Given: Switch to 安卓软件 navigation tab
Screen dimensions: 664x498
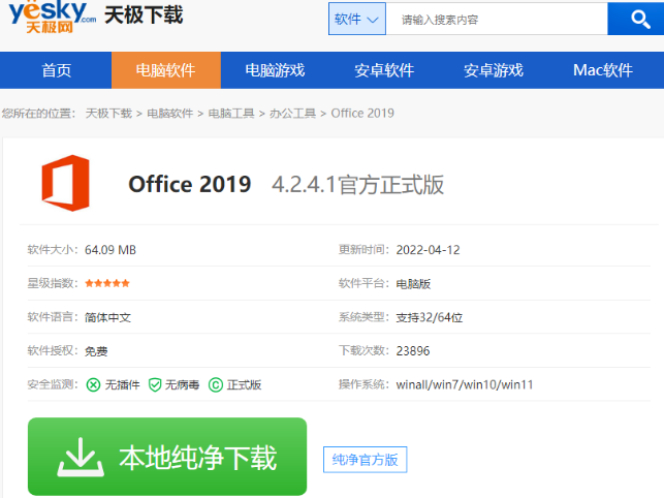Looking at the screenshot, I should coord(384,70).
